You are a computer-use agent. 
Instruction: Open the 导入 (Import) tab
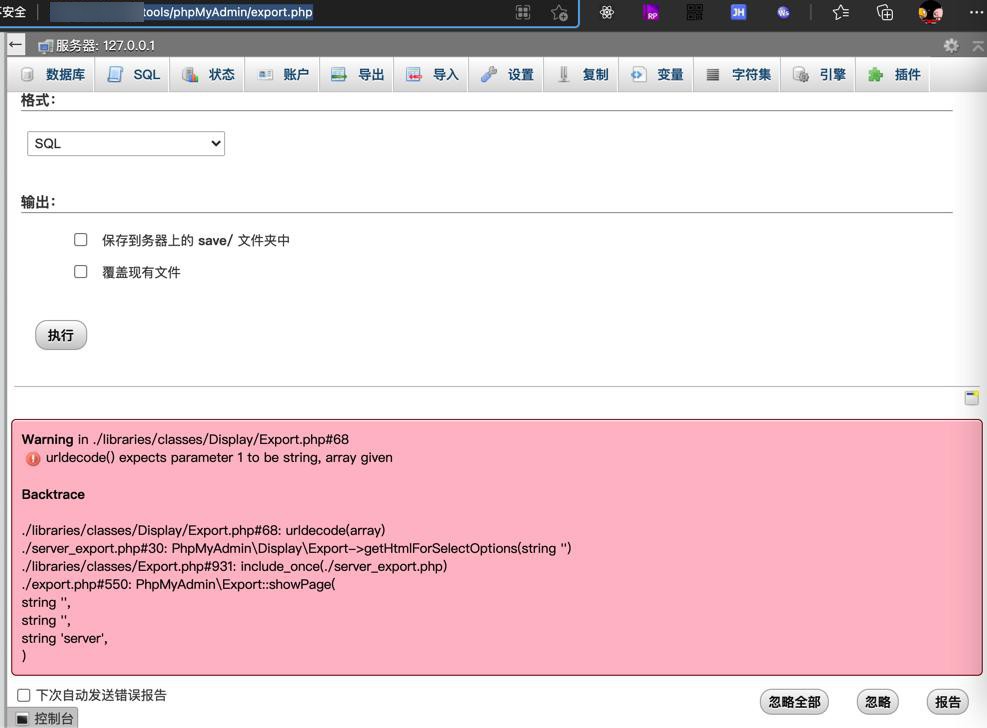tap(432, 74)
